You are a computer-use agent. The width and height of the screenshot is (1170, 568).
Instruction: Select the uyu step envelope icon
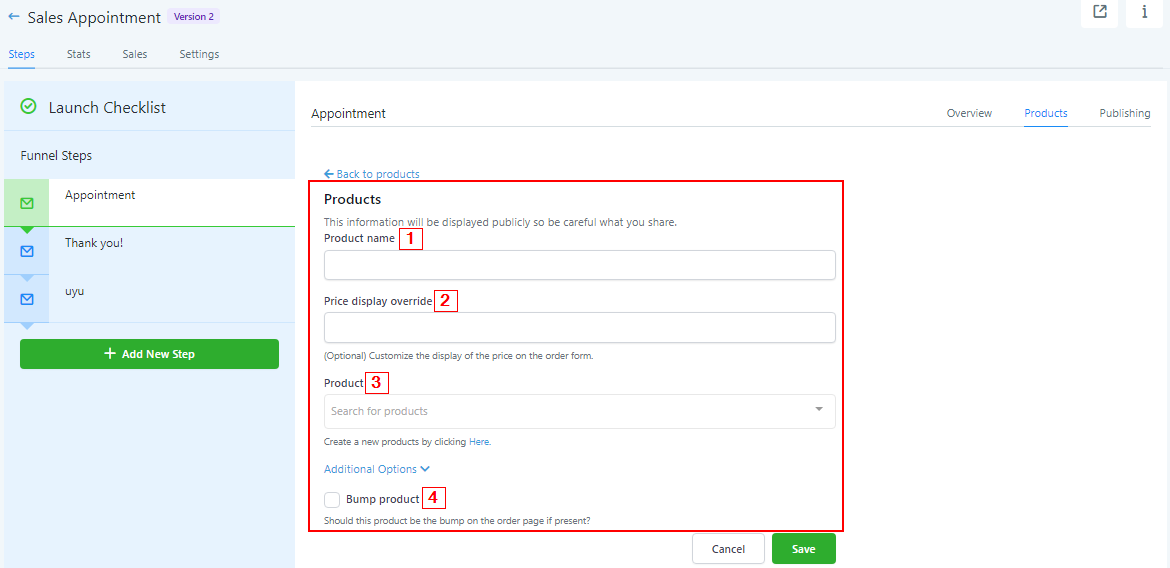coord(27,299)
